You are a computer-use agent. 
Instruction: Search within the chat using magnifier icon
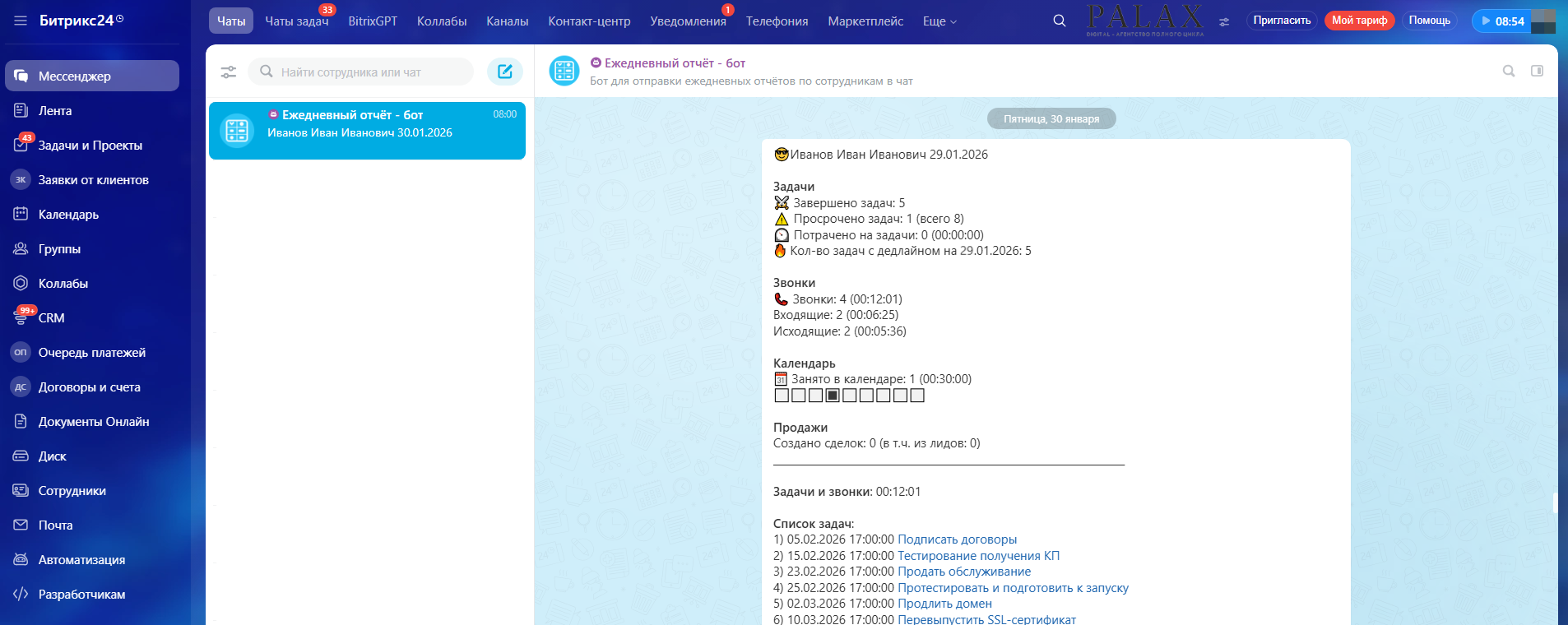coord(1509,71)
